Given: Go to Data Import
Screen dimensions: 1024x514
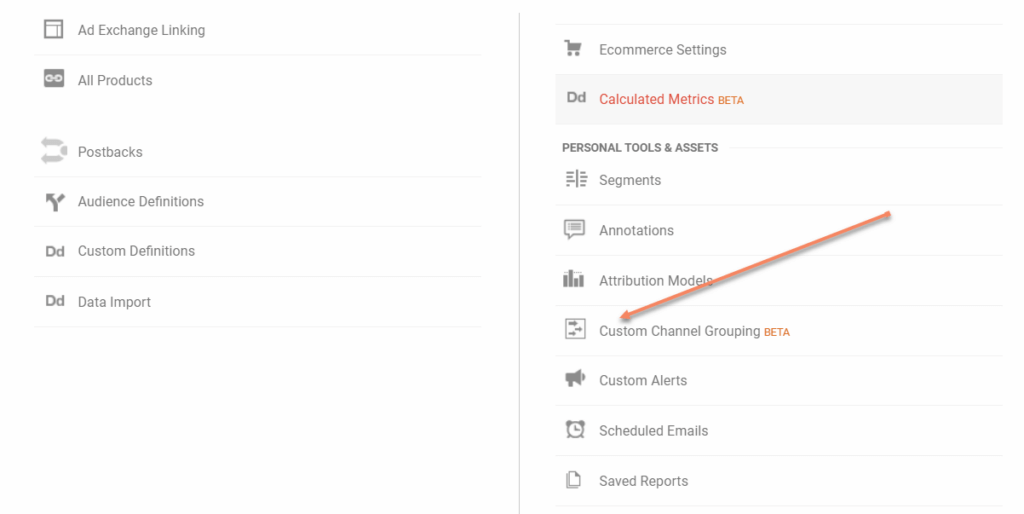Looking at the screenshot, I should (114, 302).
